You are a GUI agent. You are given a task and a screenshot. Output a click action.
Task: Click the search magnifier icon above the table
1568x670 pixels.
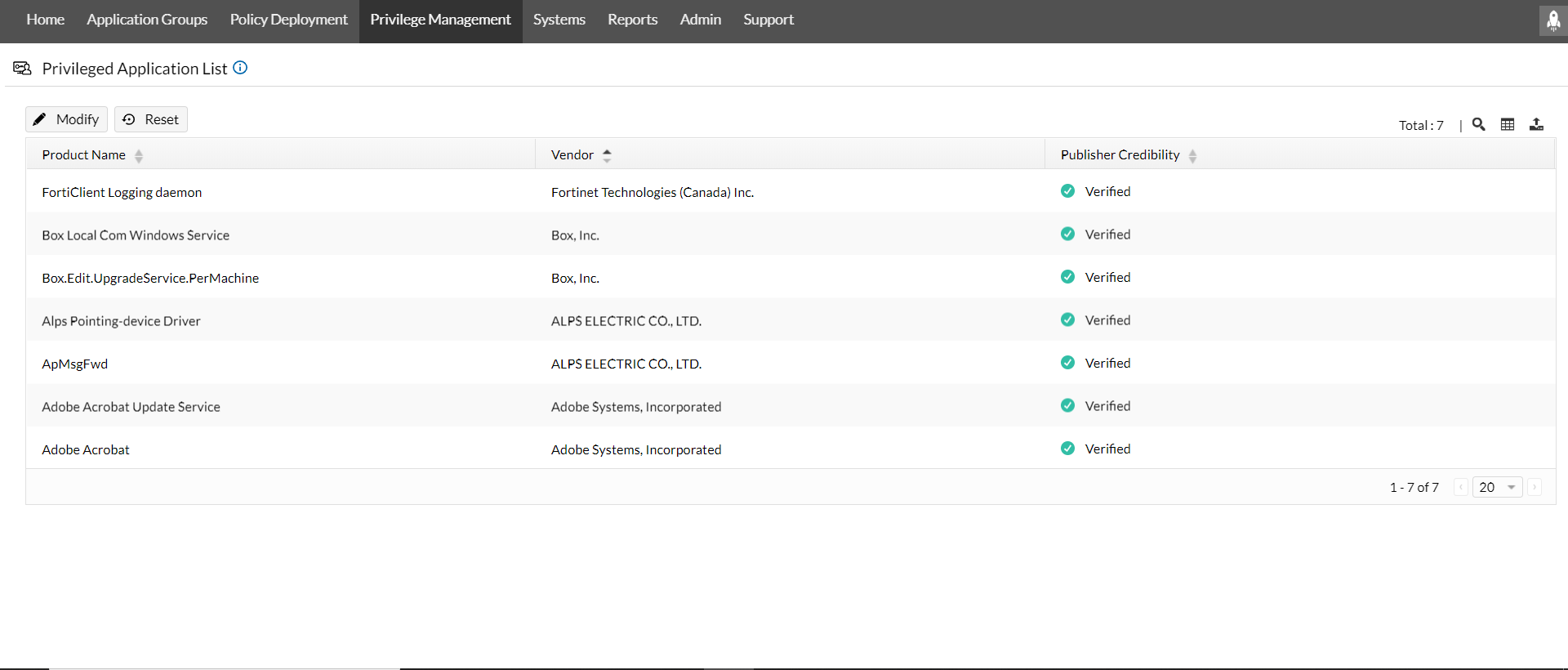pos(1478,124)
